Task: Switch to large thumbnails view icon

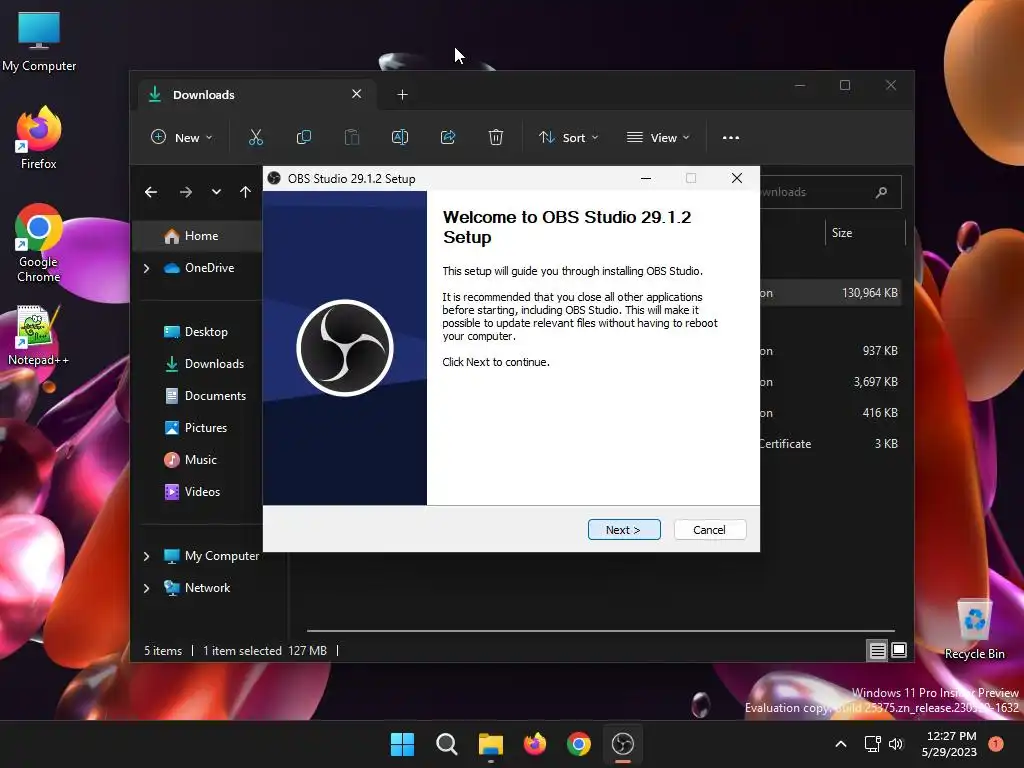Action: click(899, 650)
